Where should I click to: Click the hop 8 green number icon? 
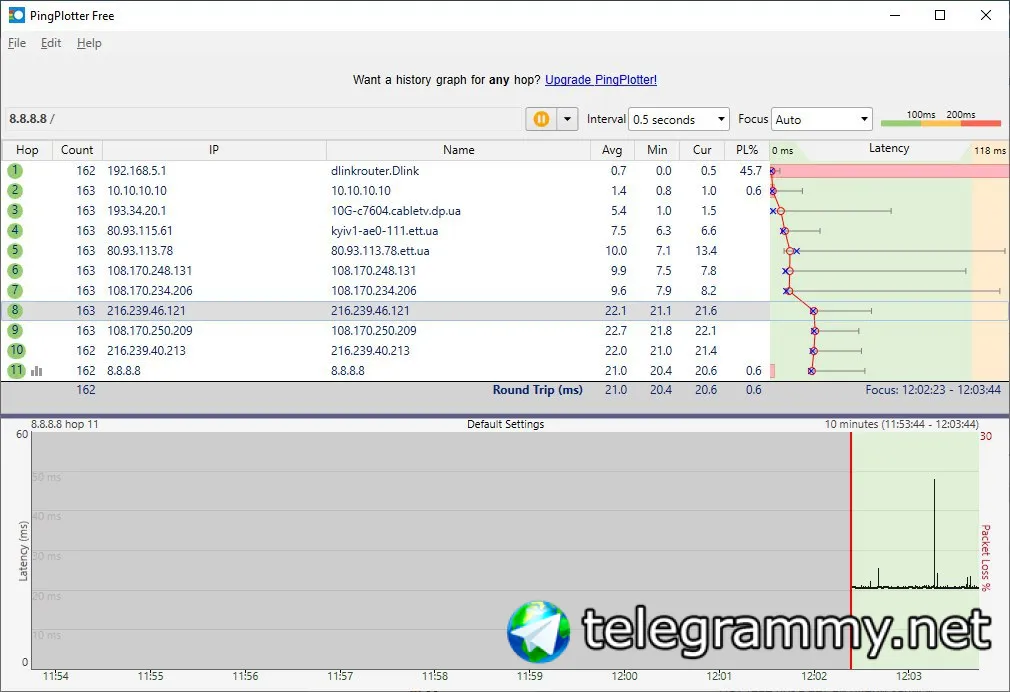(x=15, y=311)
